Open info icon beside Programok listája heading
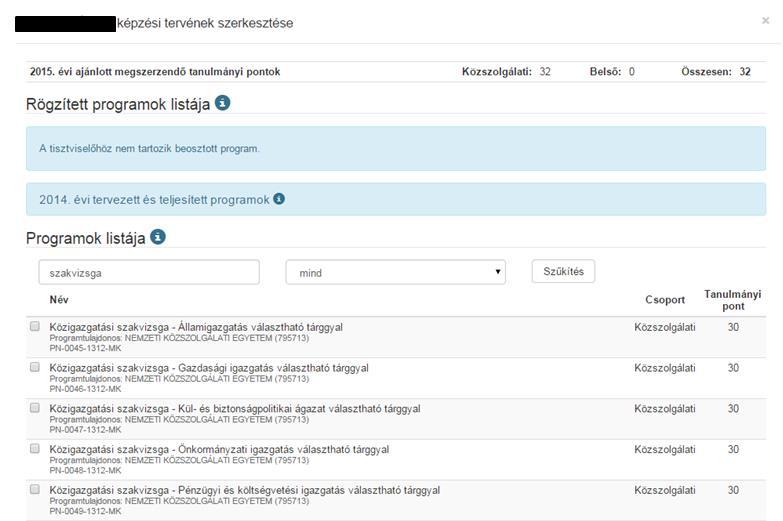Screen dimensions: 783x521 click(158, 237)
